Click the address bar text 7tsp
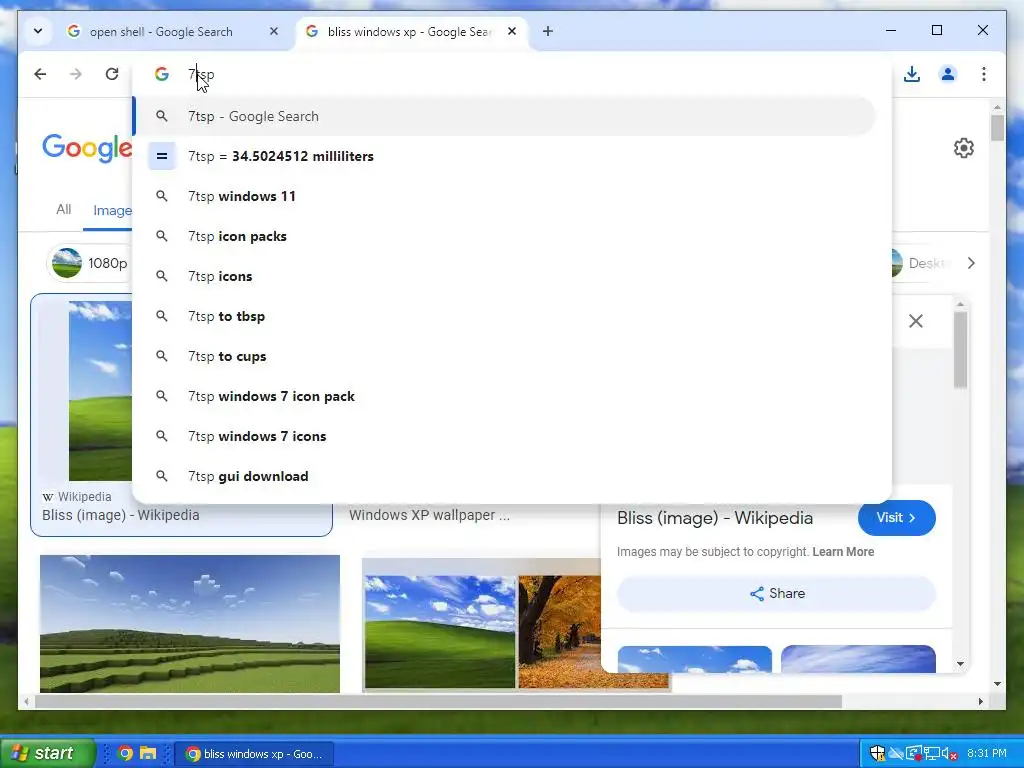The width and height of the screenshot is (1024, 768). point(201,74)
